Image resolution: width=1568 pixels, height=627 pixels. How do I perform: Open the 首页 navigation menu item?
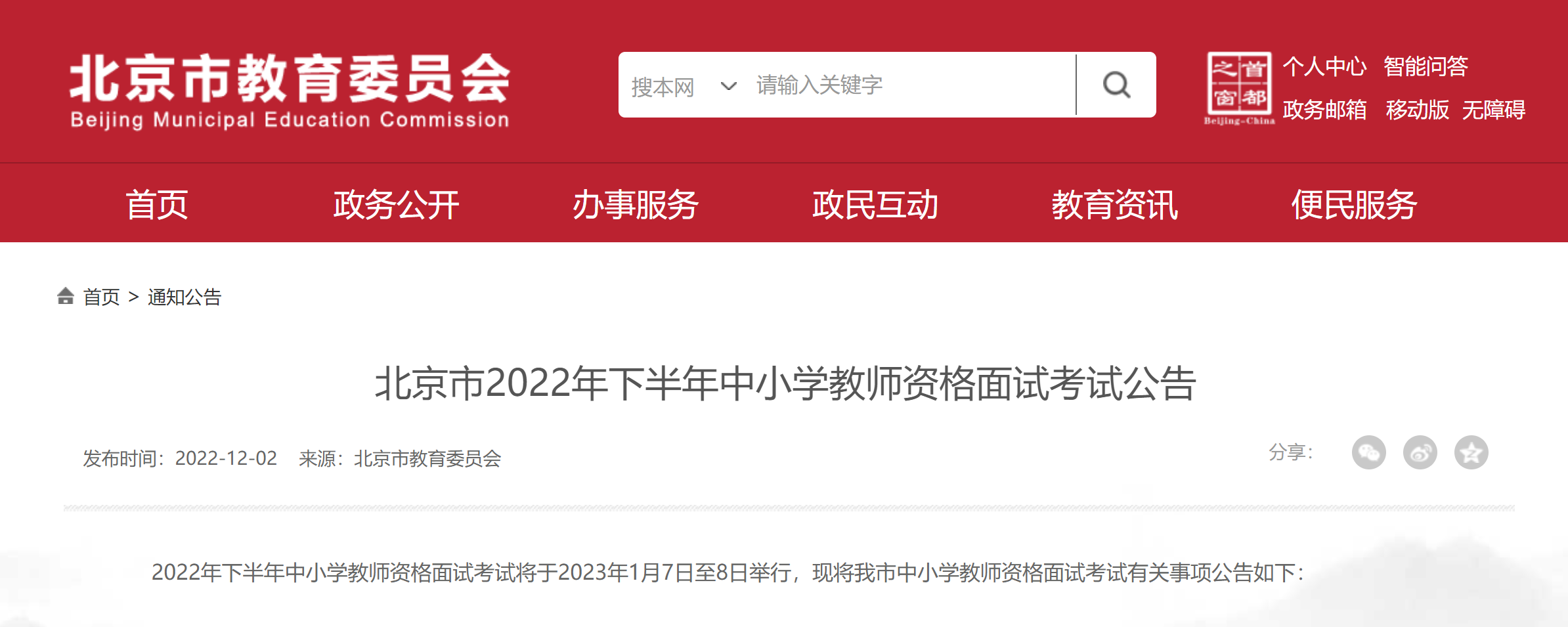click(x=157, y=204)
